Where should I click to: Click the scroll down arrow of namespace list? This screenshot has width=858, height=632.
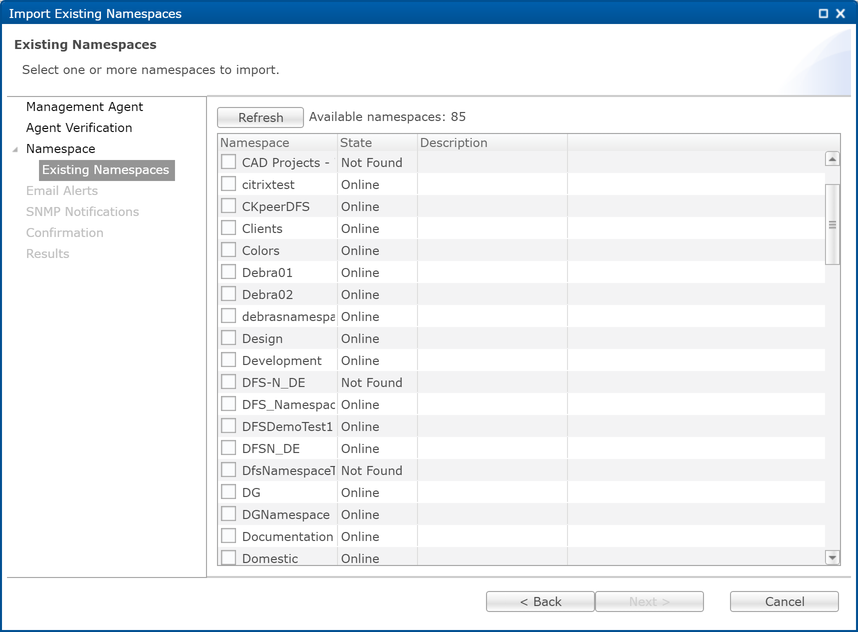832,558
